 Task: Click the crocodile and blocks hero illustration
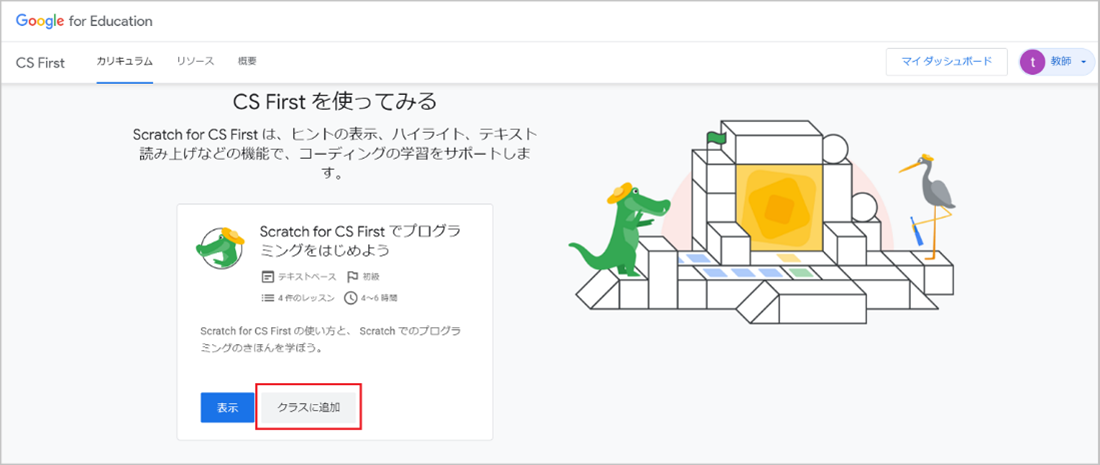762,221
